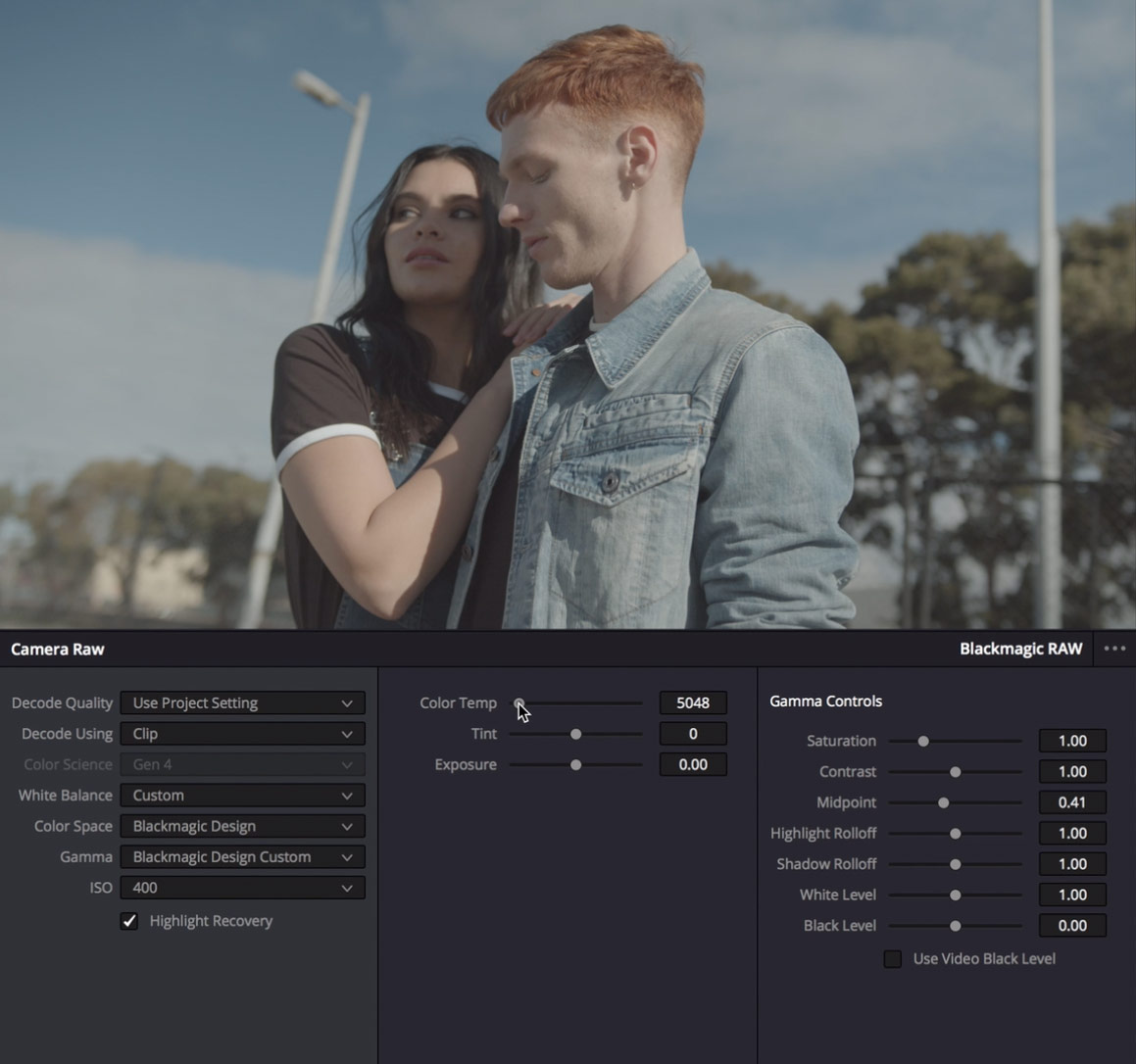This screenshot has width=1136, height=1064.
Task: Enable the Highlight Recovery checkbox
Action: (x=129, y=921)
